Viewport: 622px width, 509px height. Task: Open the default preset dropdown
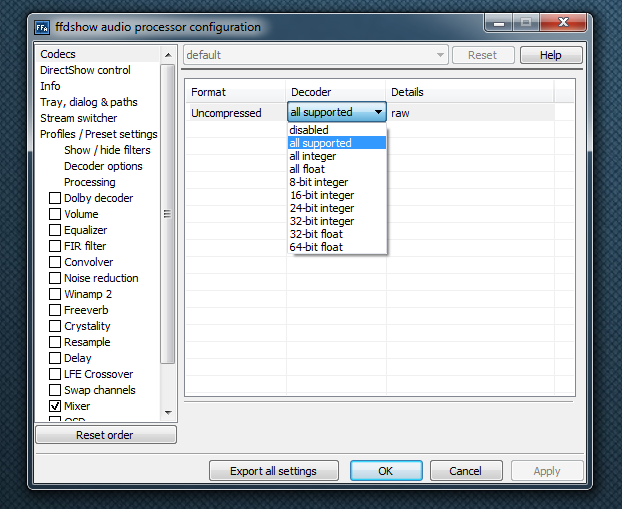click(x=316, y=55)
